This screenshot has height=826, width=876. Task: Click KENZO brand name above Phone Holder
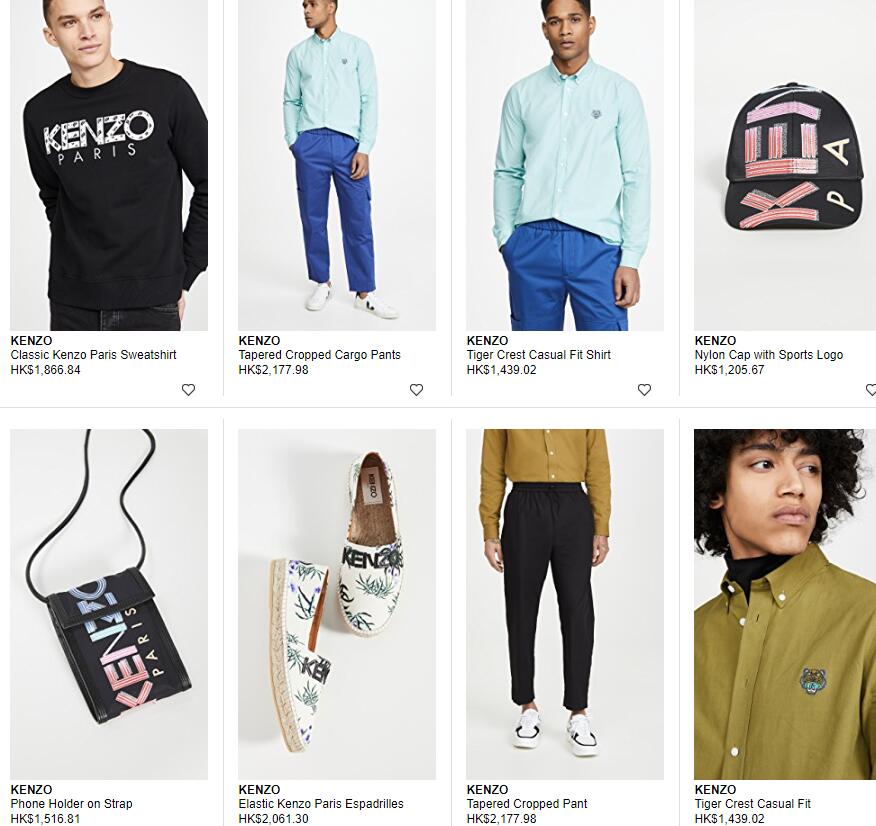(31, 790)
